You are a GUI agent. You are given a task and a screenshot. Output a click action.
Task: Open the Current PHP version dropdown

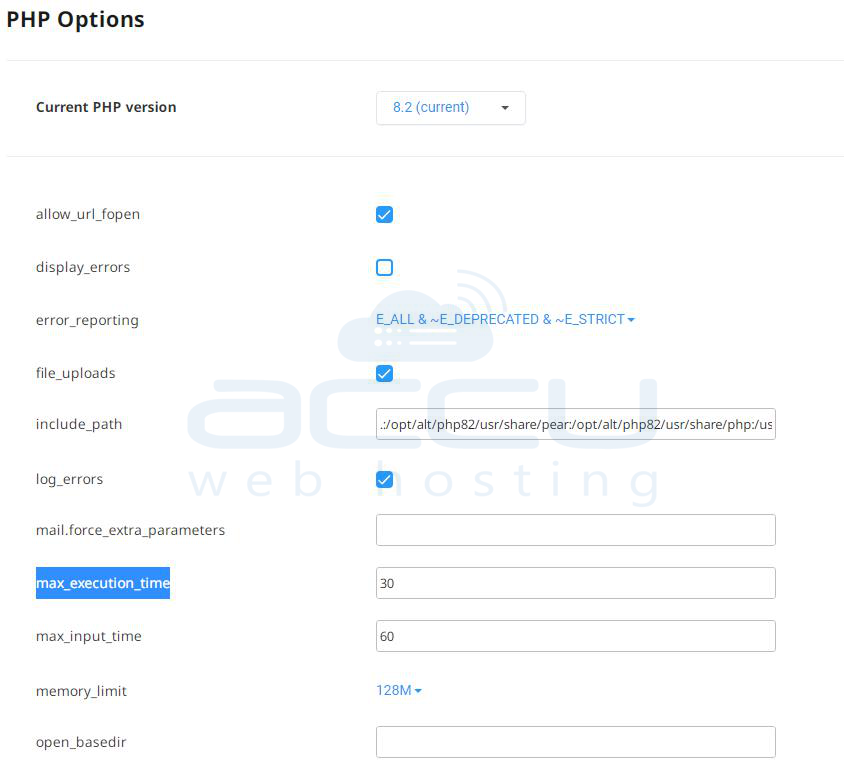coord(450,108)
